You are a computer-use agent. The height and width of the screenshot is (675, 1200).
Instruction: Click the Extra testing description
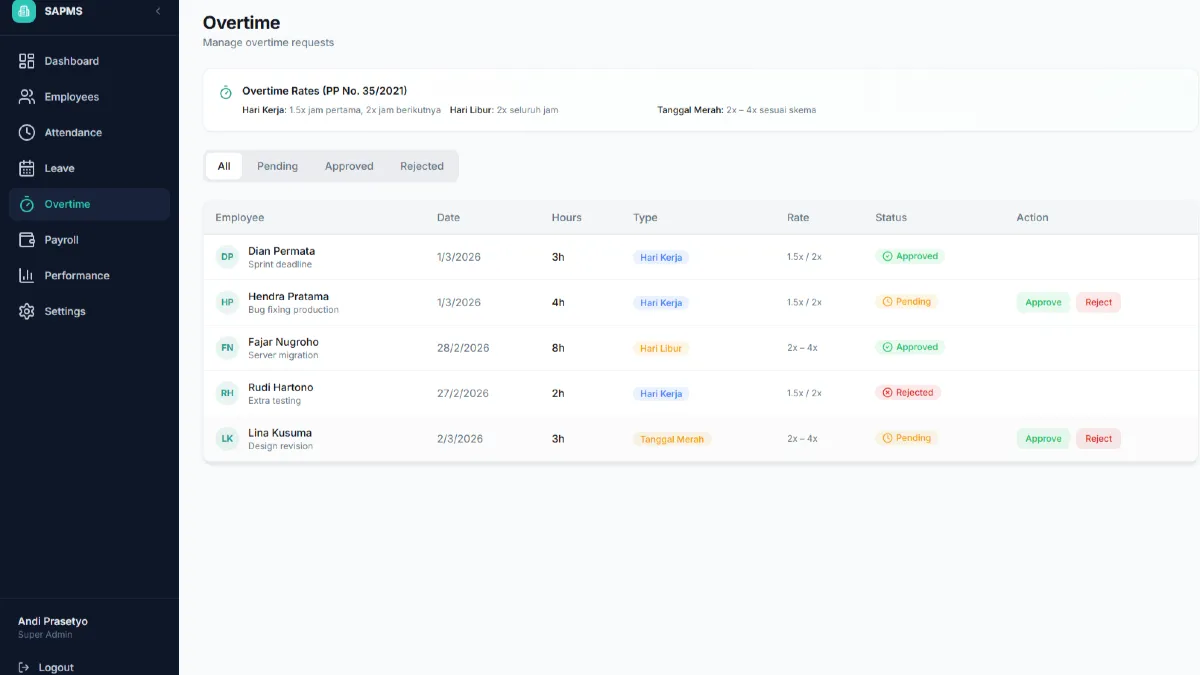click(274, 401)
